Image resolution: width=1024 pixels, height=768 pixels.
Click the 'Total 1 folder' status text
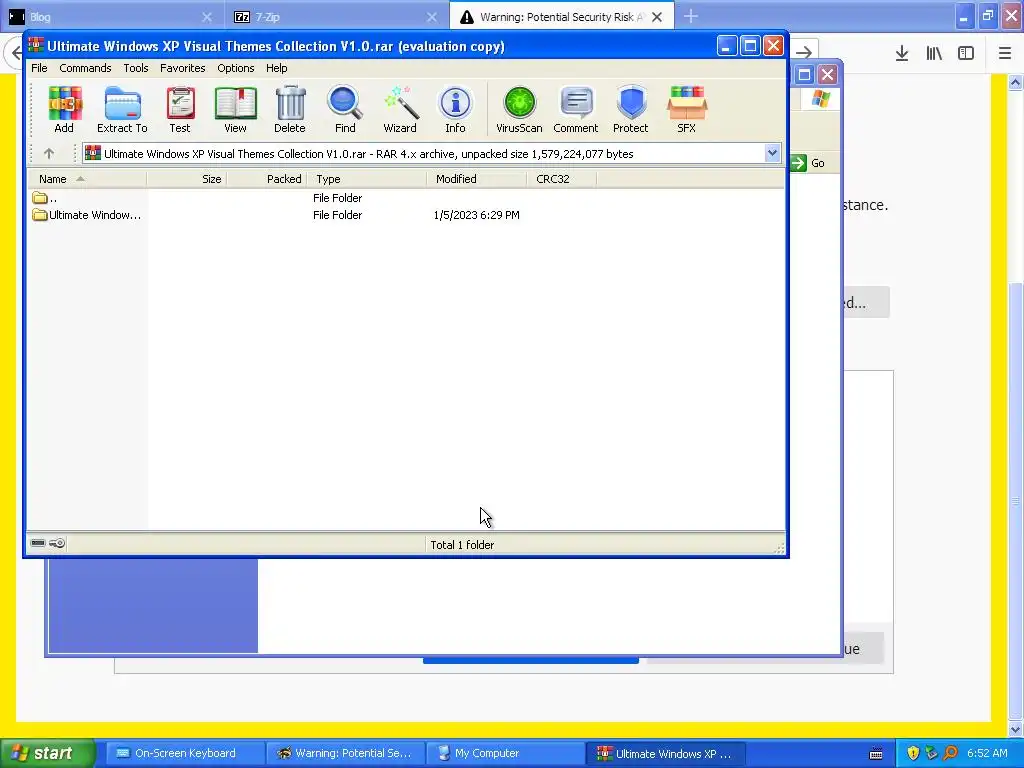pyautogui.click(x=462, y=545)
